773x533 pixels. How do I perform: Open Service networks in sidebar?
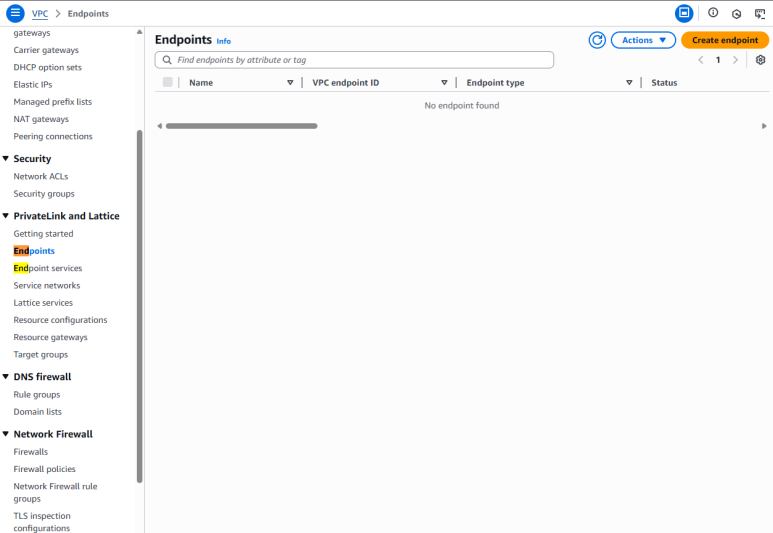point(47,285)
